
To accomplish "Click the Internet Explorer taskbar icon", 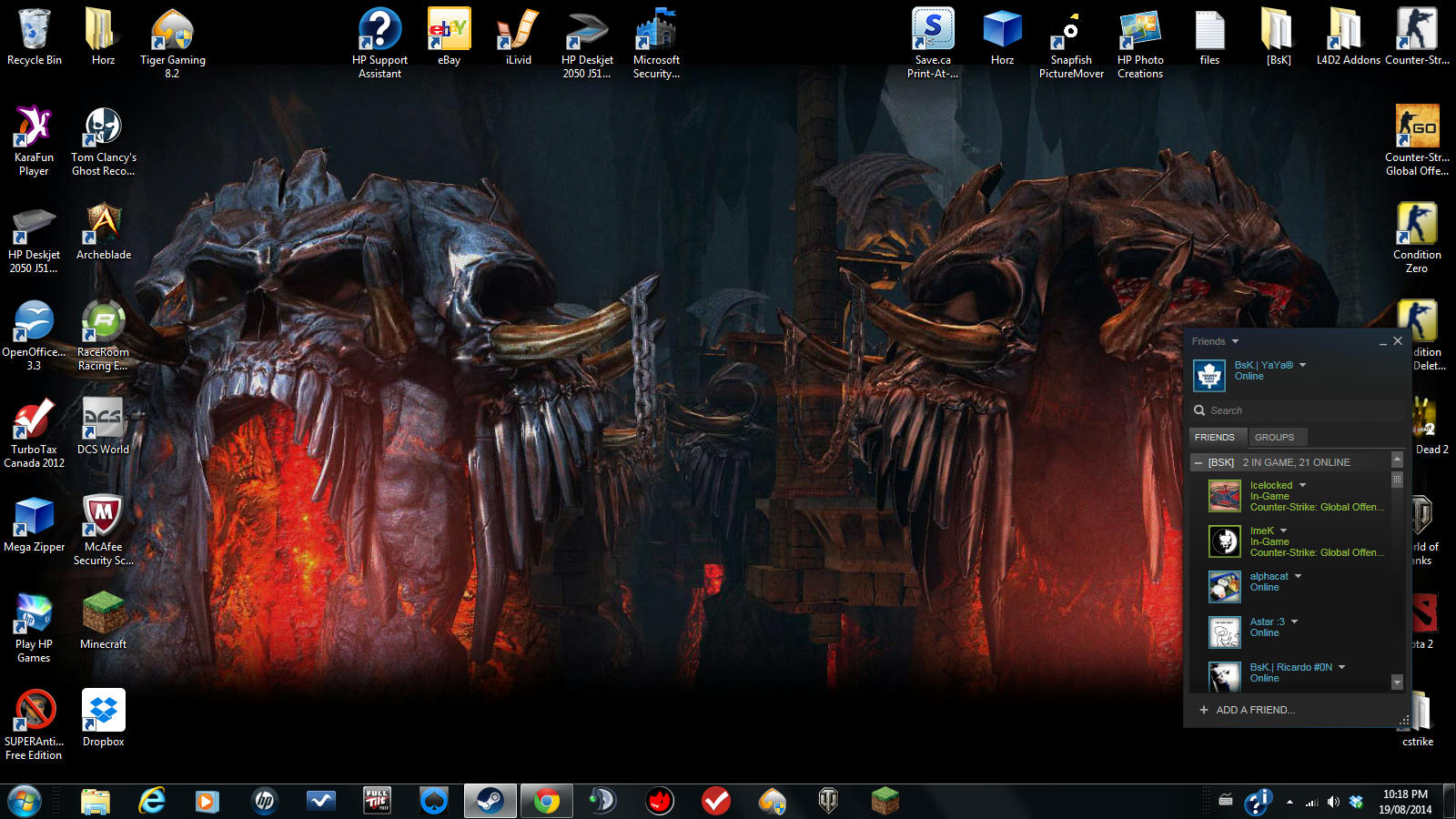I will pos(152,801).
